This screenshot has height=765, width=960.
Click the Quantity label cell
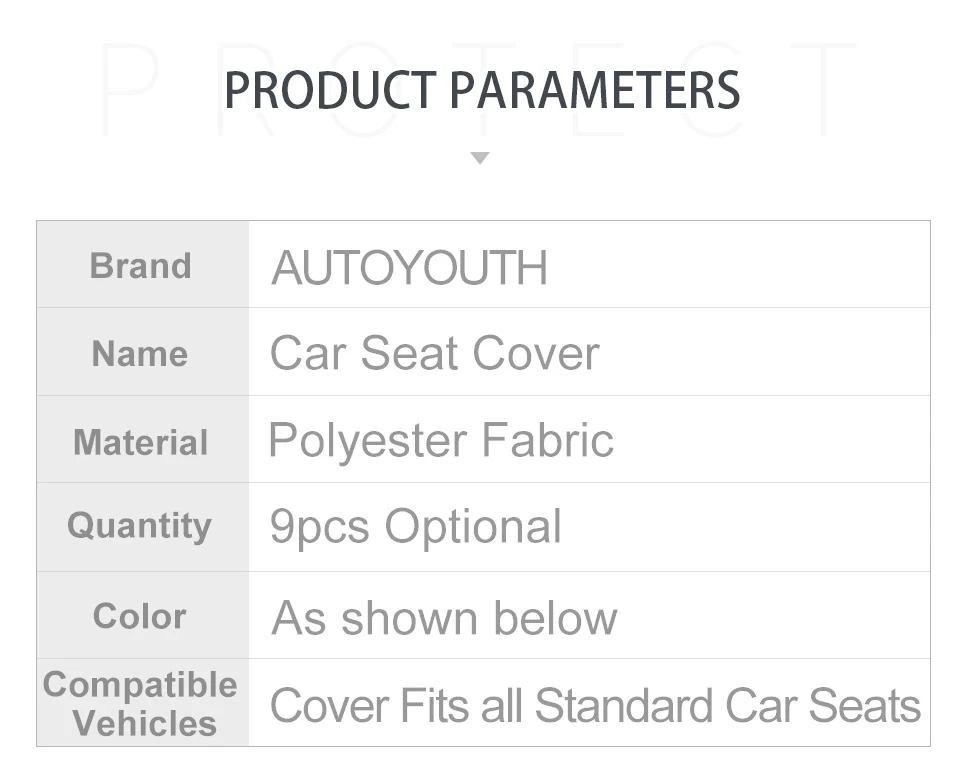[x=139, y=526]
